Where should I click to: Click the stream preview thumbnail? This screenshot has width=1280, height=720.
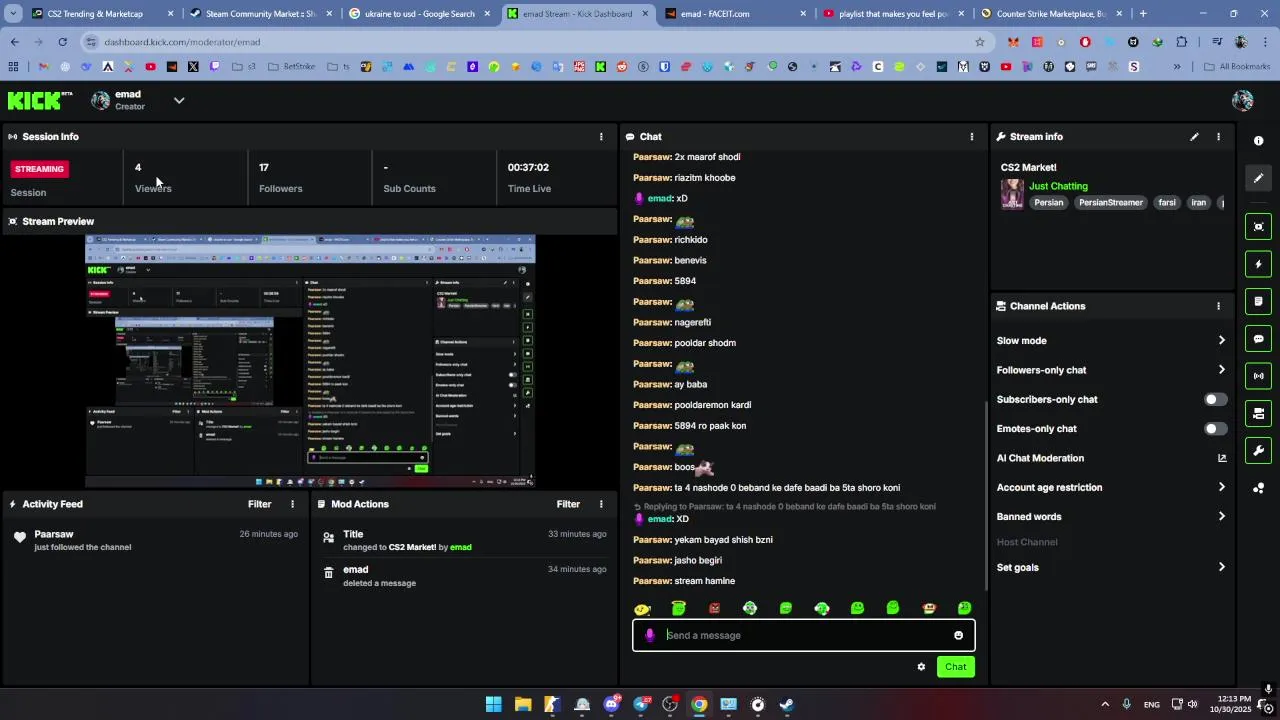(310, 361)
